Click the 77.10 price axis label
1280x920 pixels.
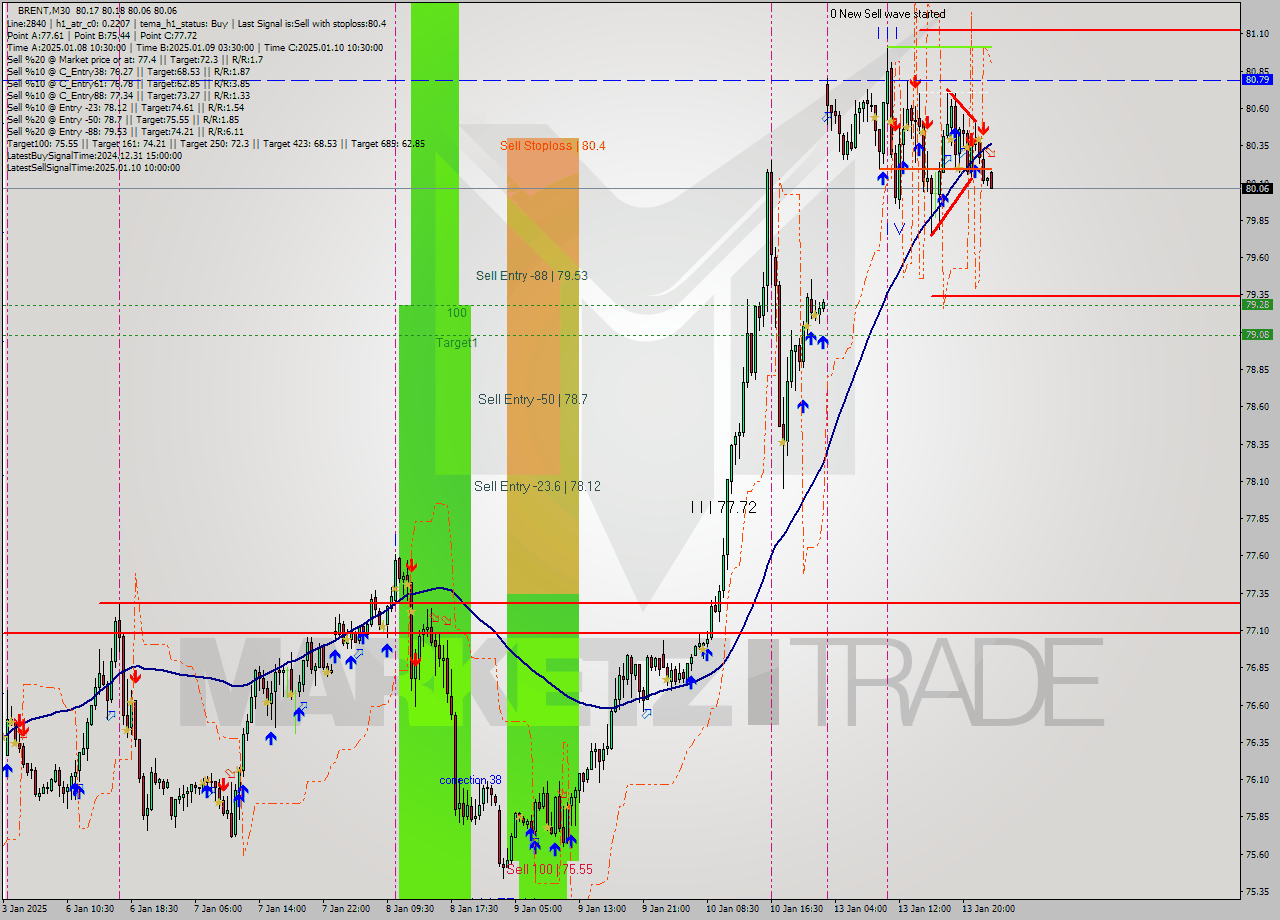(x=1257, y=631)
